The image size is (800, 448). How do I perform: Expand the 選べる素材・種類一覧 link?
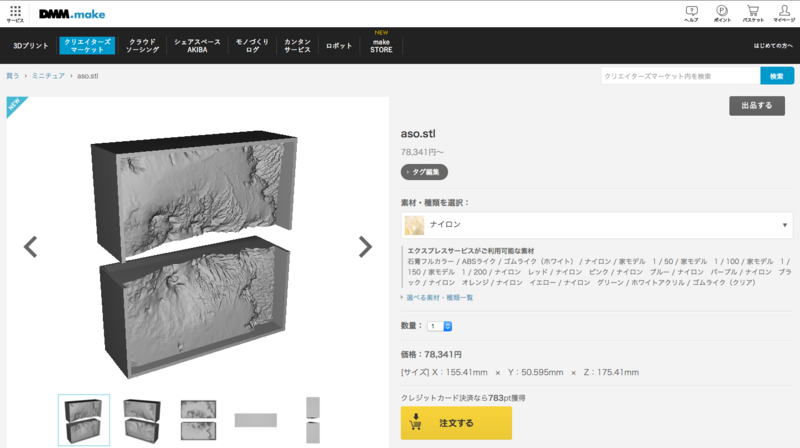pos(439,297)
